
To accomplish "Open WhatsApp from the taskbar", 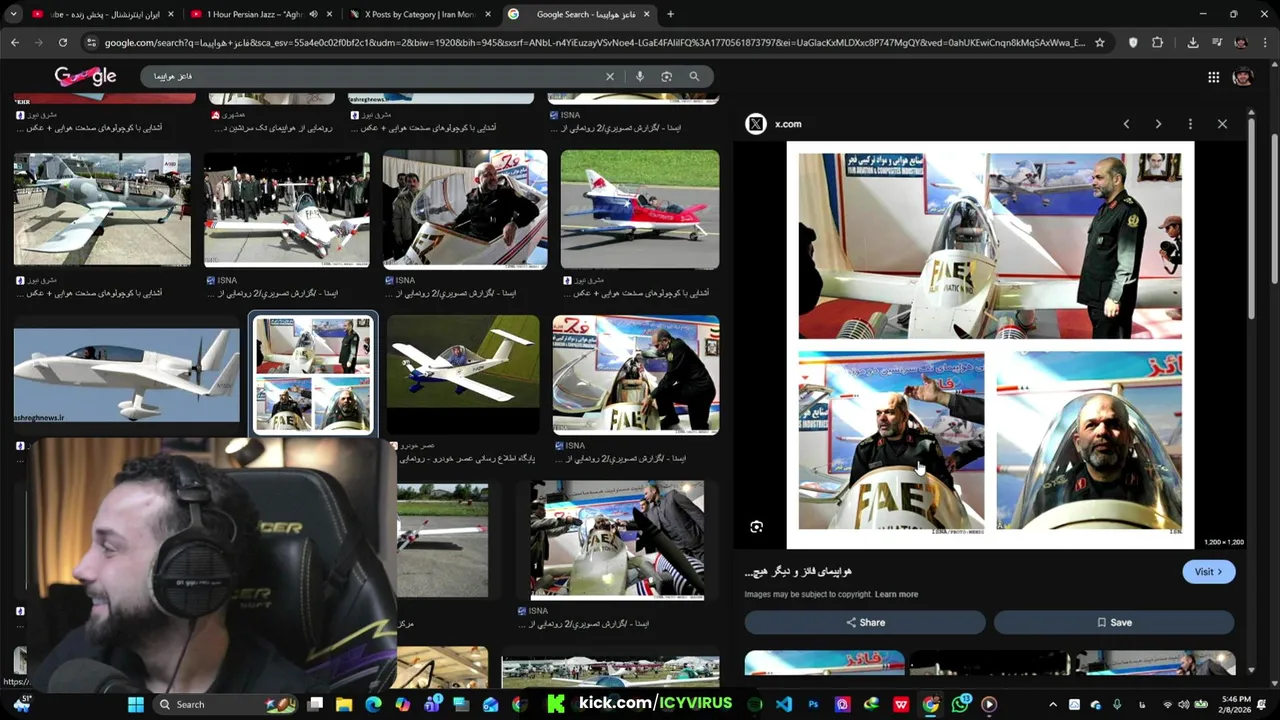I will 960,704.
